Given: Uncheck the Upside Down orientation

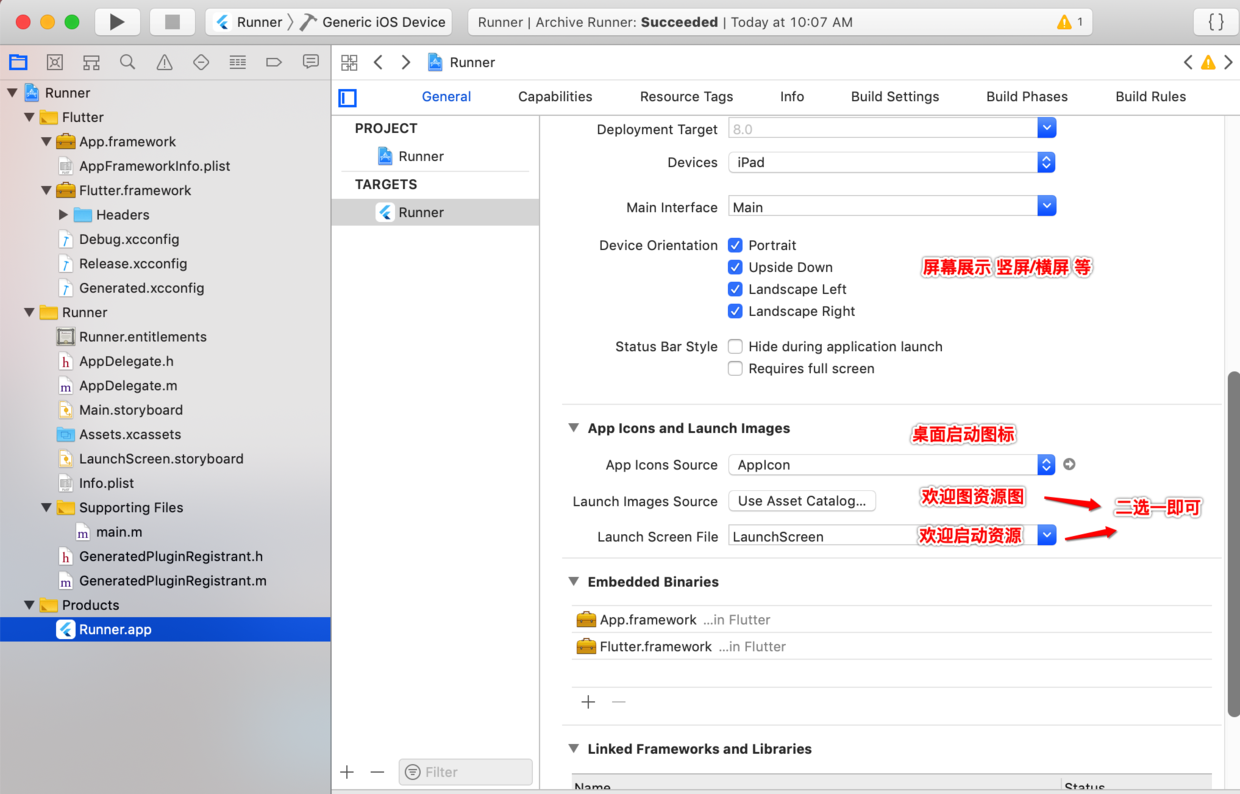Looking at the screenshot, I should click(x=735, y=267).
